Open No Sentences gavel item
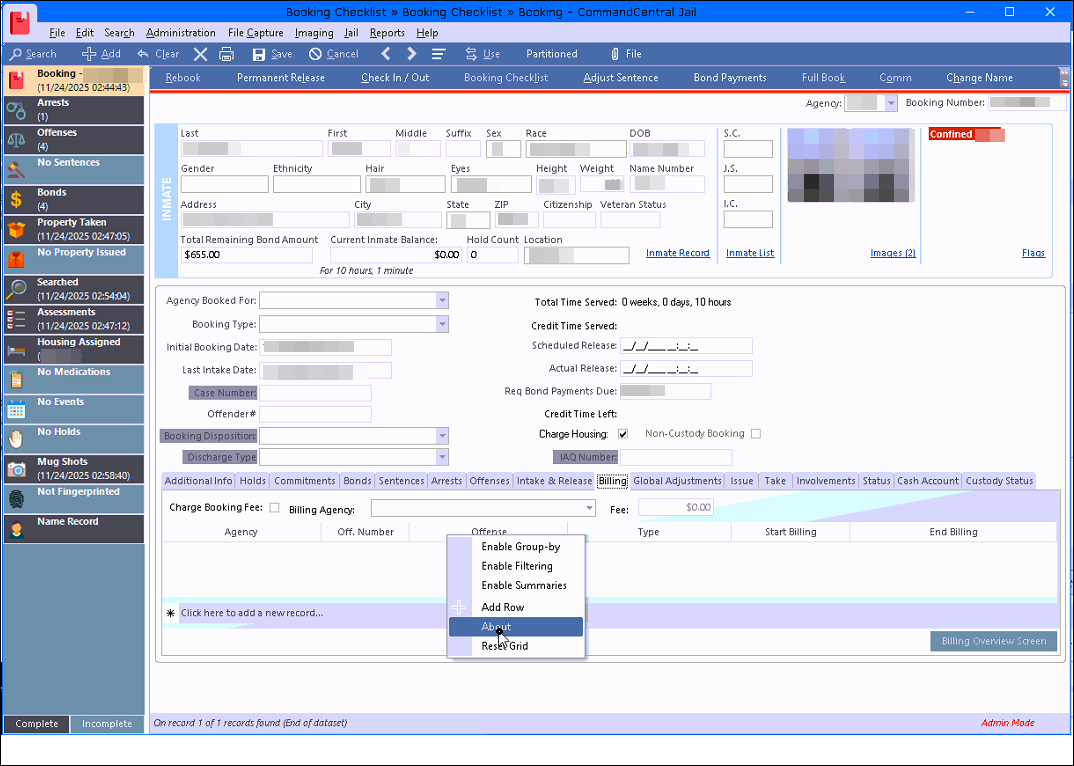 point(74,170)
